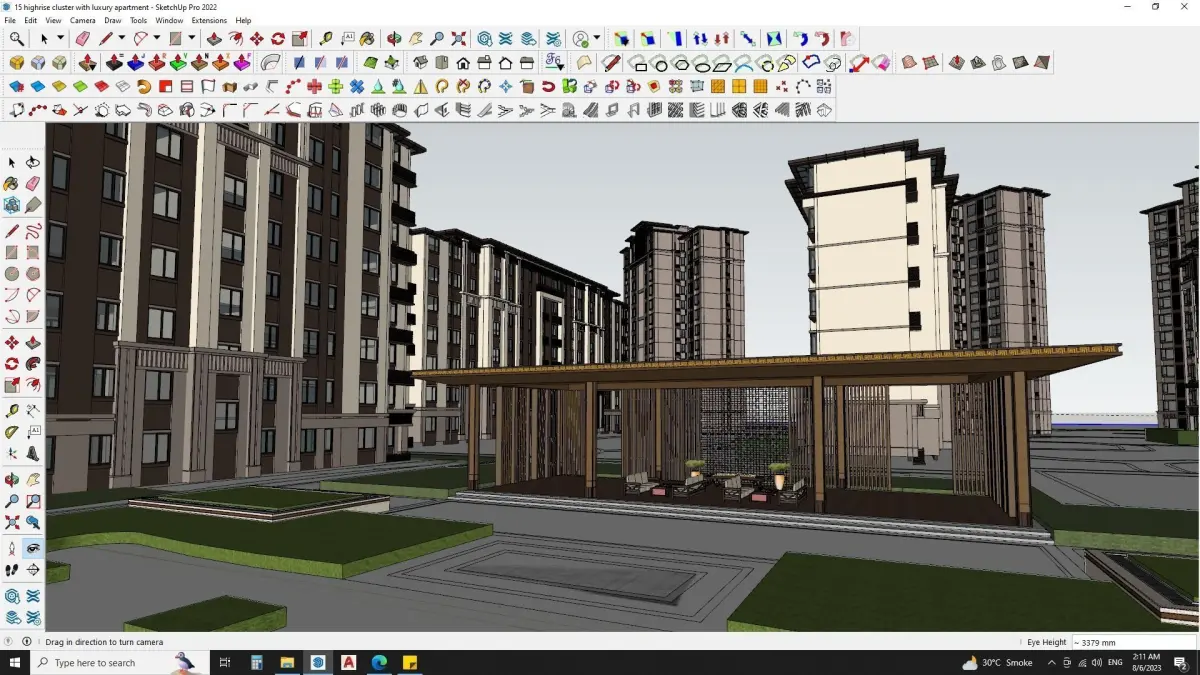Viewport: 1200px width, 675px height.
Task: Pick the Move tool in top toolbar
Action: (257, 39)
